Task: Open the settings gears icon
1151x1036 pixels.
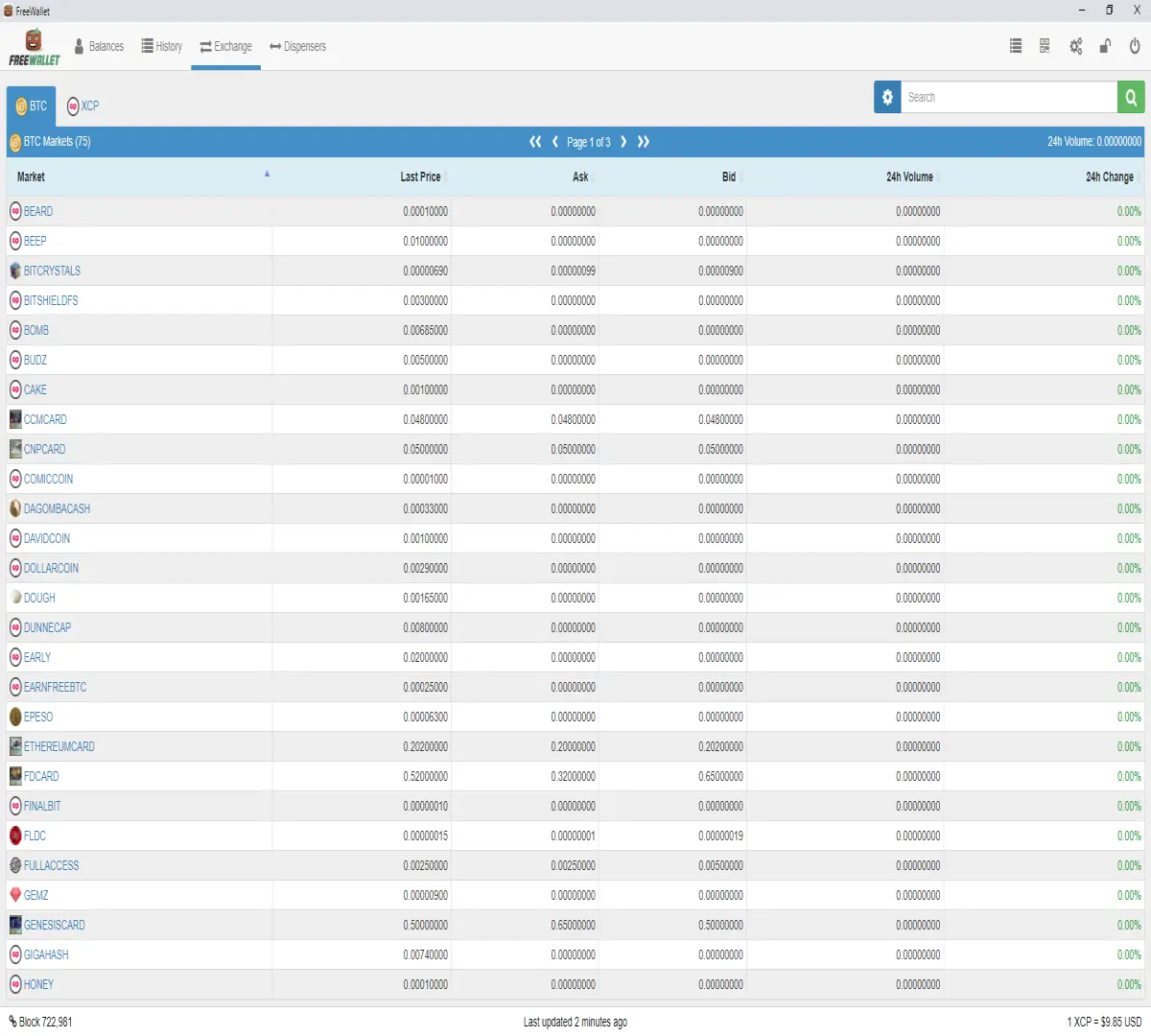Action: click(1076, 46)
